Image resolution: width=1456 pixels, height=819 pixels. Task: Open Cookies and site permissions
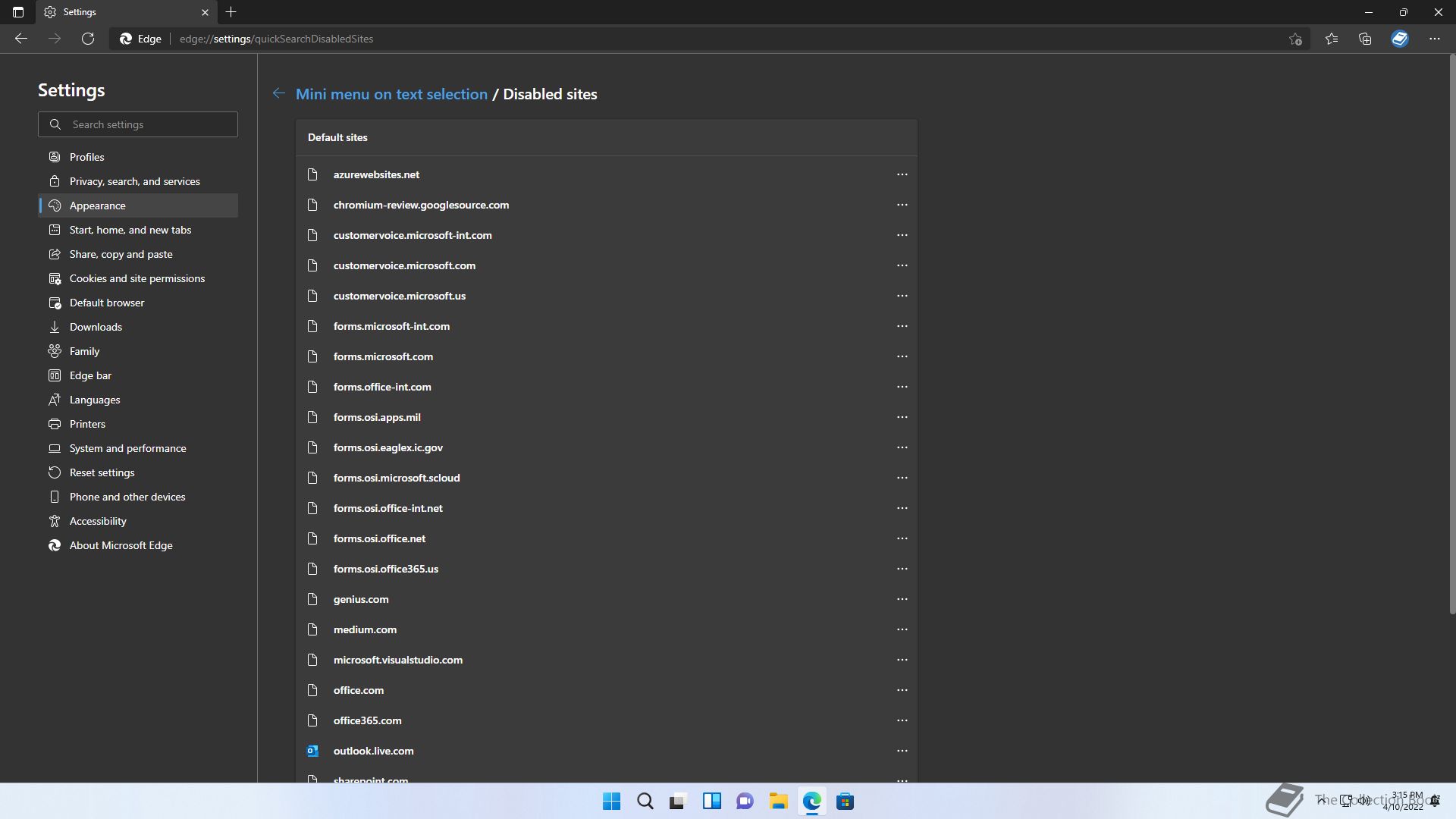pos(138,278)
